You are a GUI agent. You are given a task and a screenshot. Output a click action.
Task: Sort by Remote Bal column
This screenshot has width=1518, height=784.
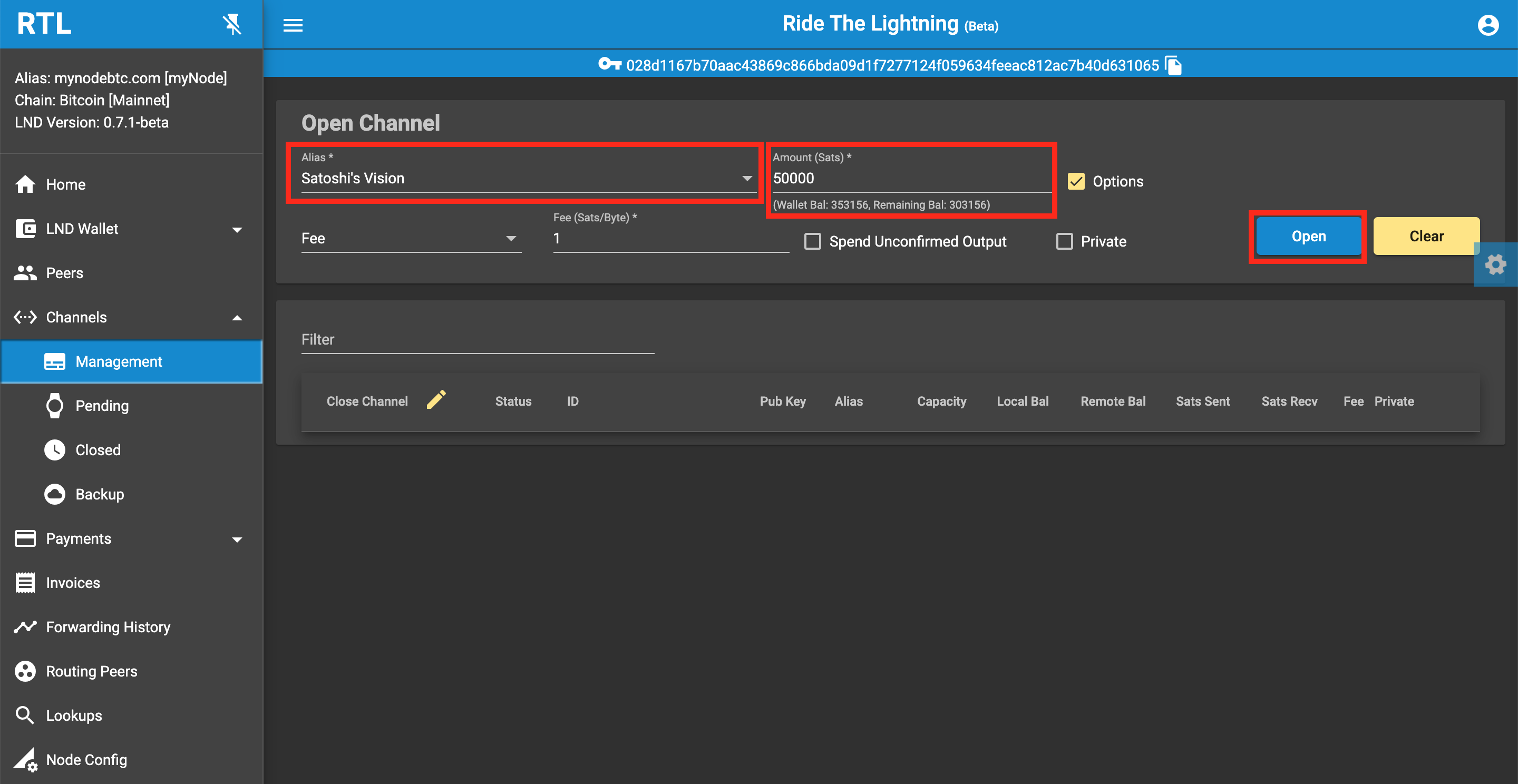[x=1113, y=401]
